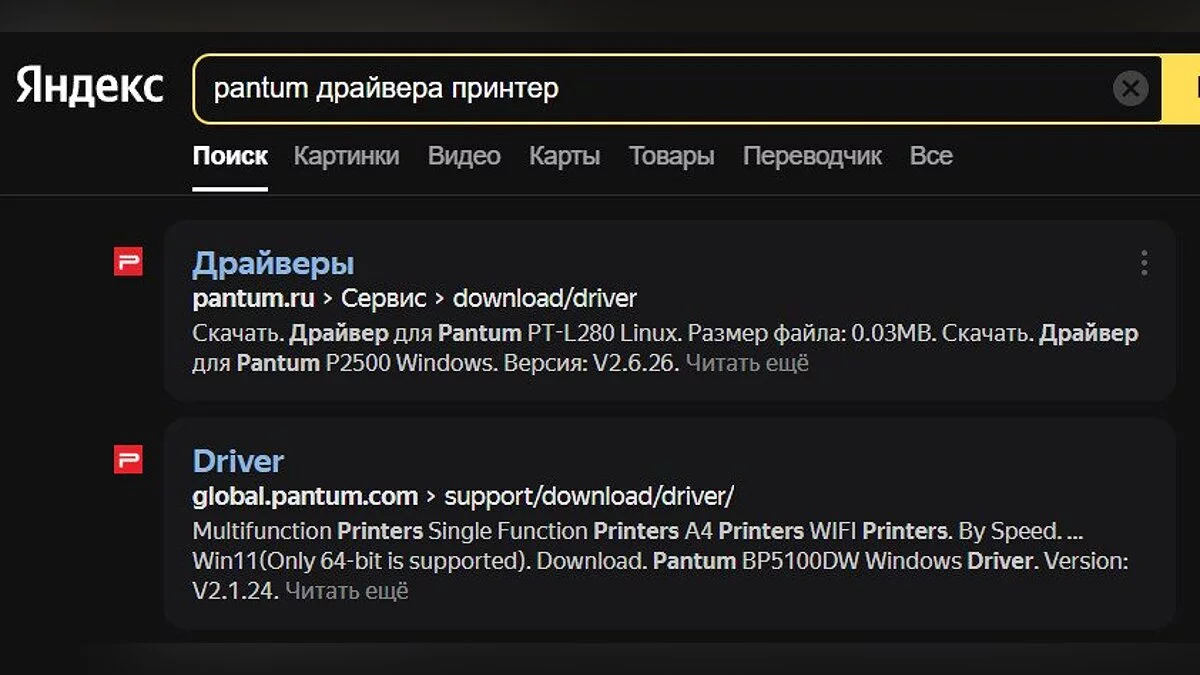This screenshot has height=675, width=1200.
Task: Show all services via Все tab
Action: click(x=931, y=156)
